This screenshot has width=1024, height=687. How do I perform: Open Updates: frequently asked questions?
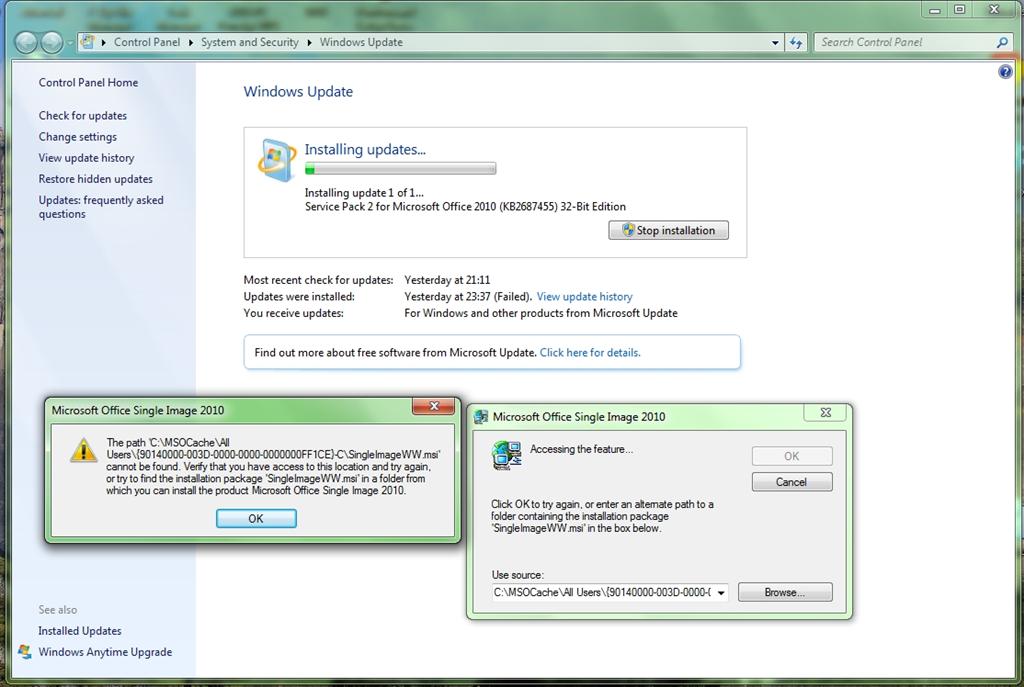click(101, 207)
